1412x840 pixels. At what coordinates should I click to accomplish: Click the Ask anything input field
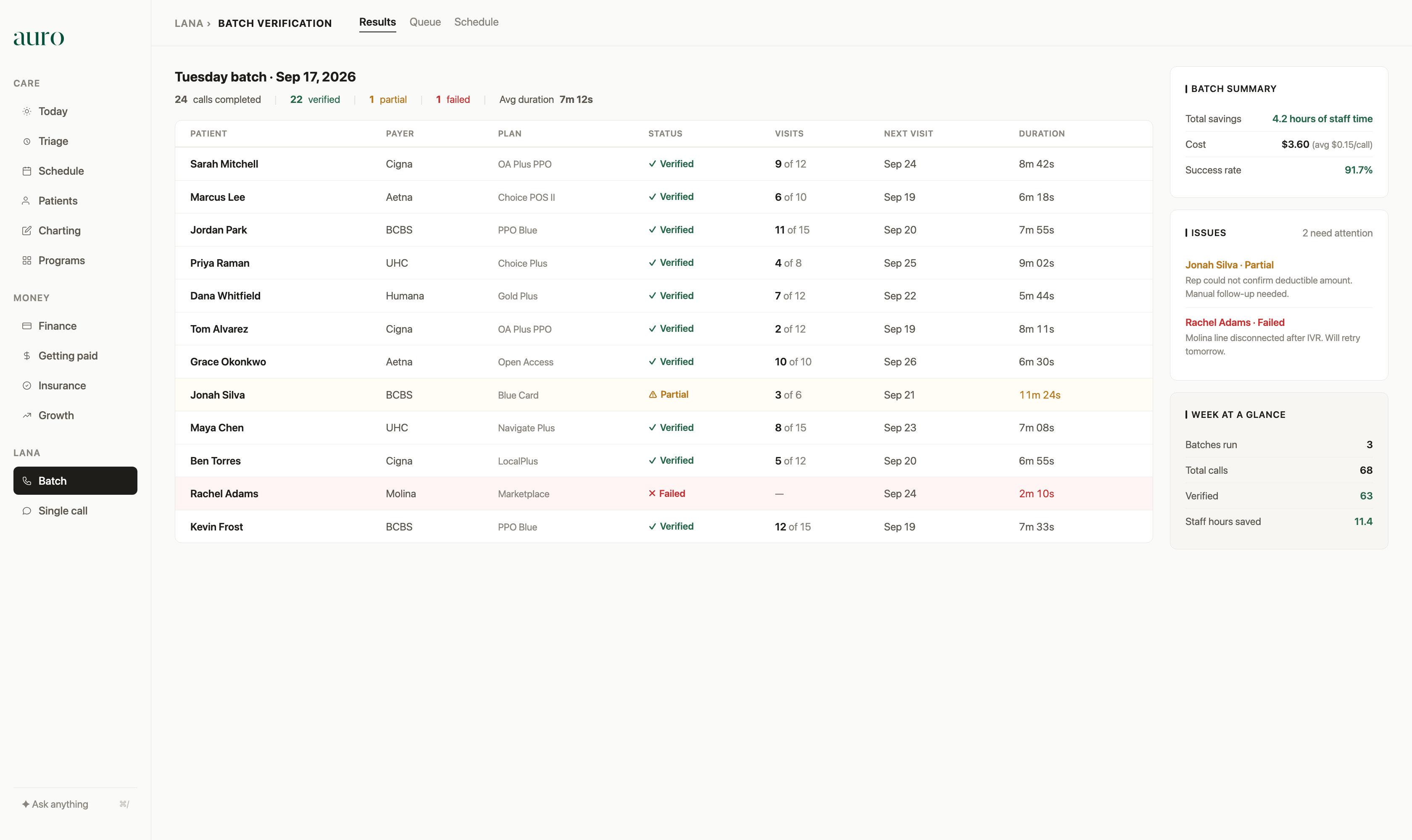[x=75, y=804]
